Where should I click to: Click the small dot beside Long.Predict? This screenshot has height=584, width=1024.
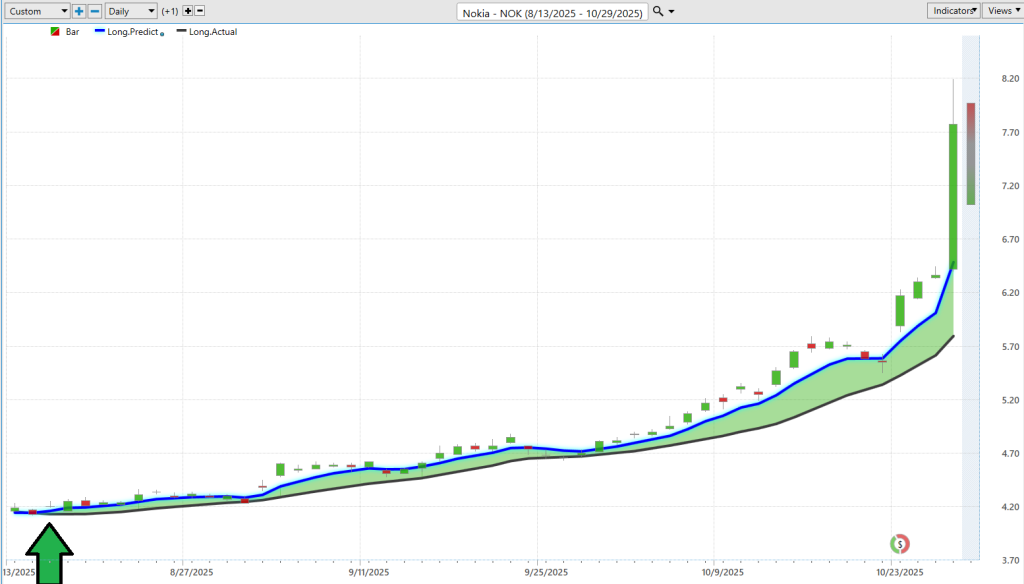(163, 34)
